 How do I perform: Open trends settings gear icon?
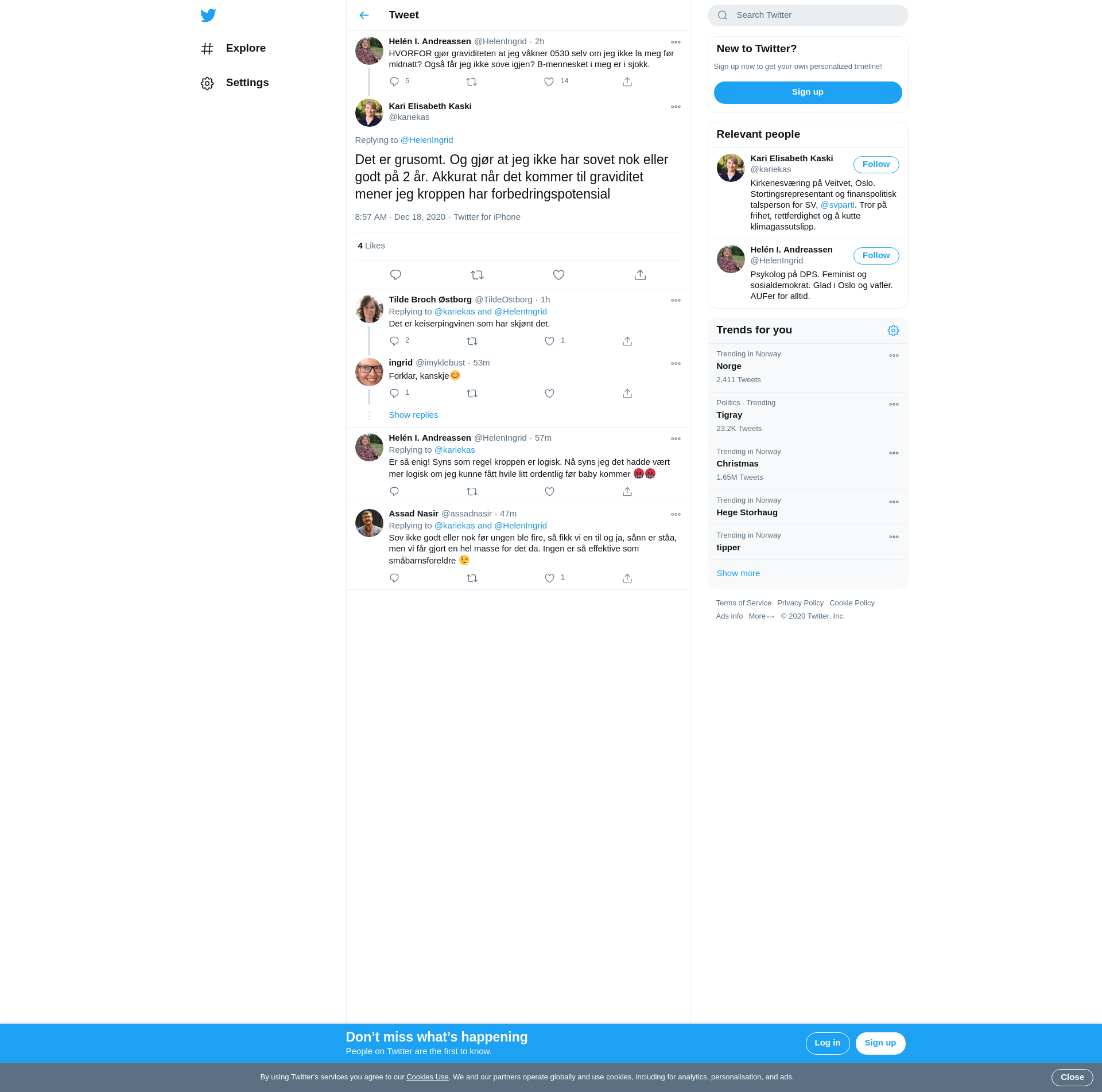(893, 331)
